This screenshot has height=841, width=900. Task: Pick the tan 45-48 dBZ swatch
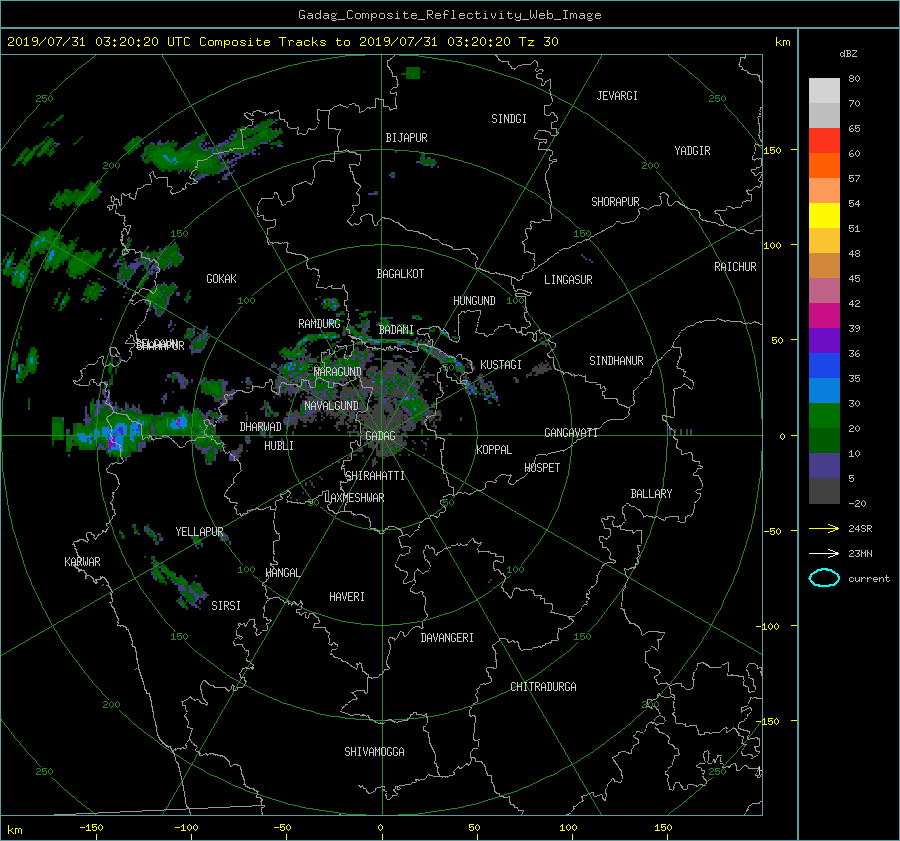click(824, 266)
